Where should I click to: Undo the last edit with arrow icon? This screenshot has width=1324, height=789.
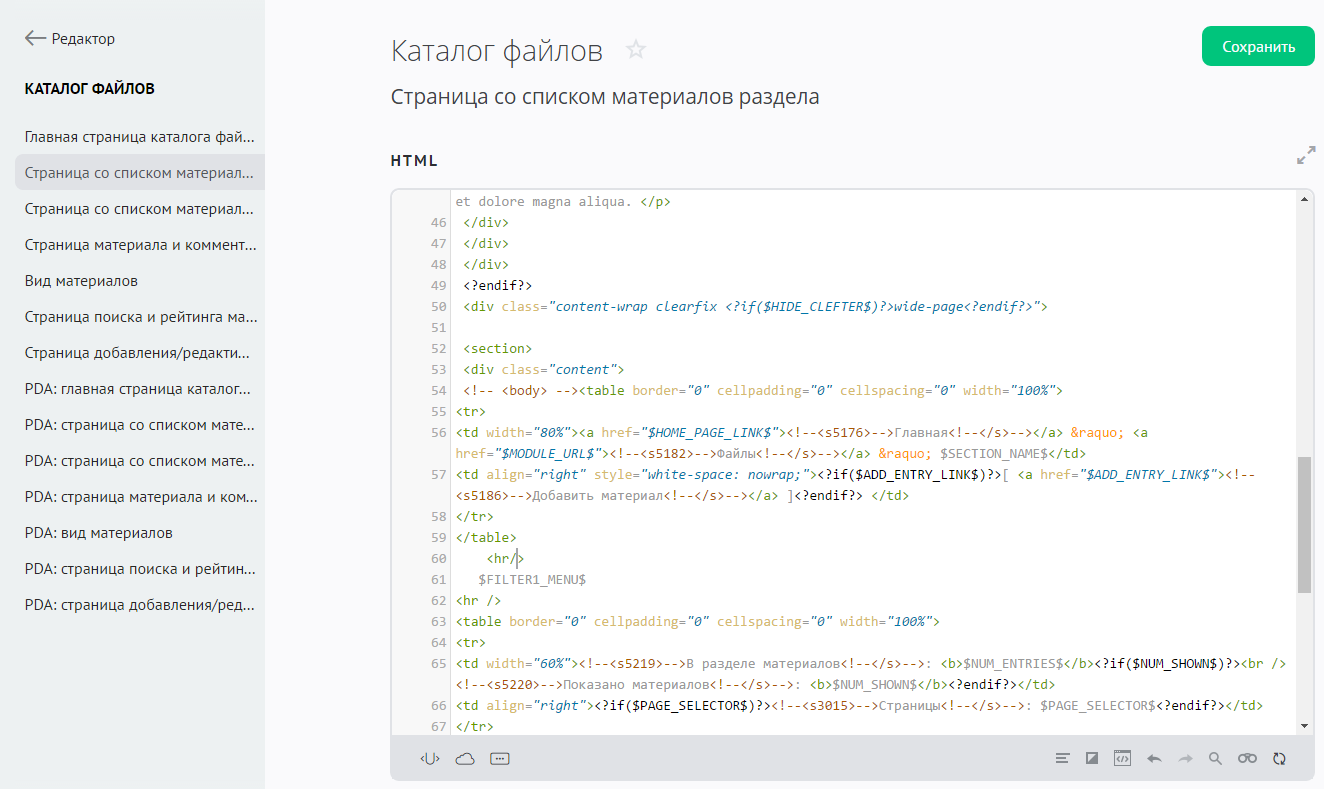coord(1154,759)
